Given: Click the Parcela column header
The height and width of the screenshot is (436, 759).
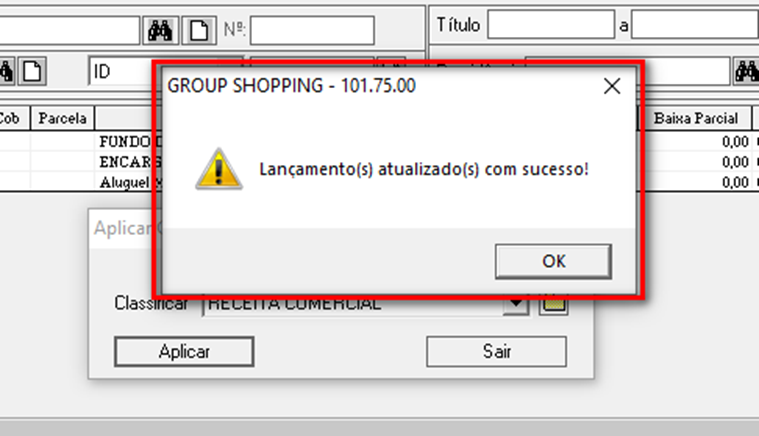Looking at the screenshot, I should coord(62,119).
